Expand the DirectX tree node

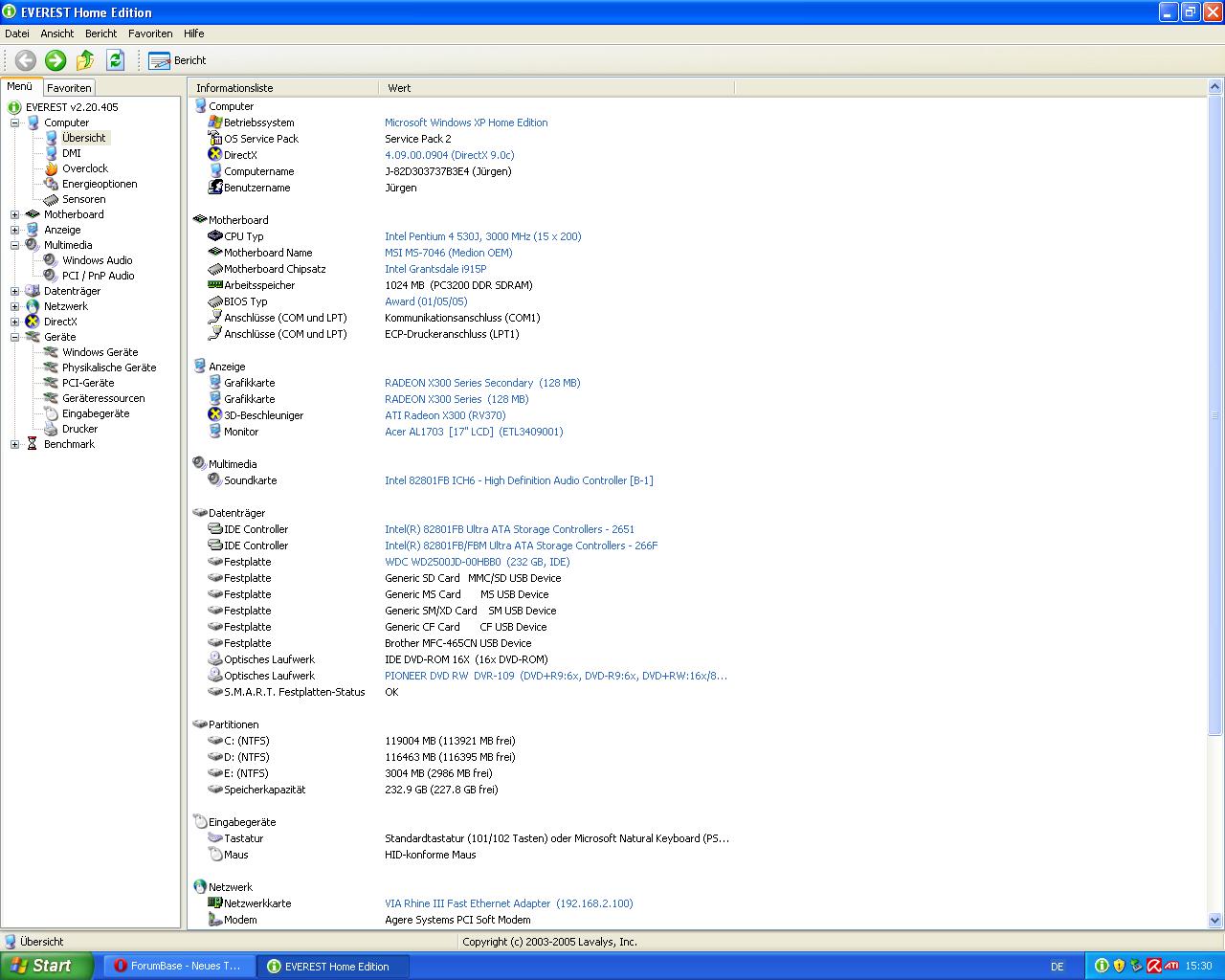coord(14,322)
